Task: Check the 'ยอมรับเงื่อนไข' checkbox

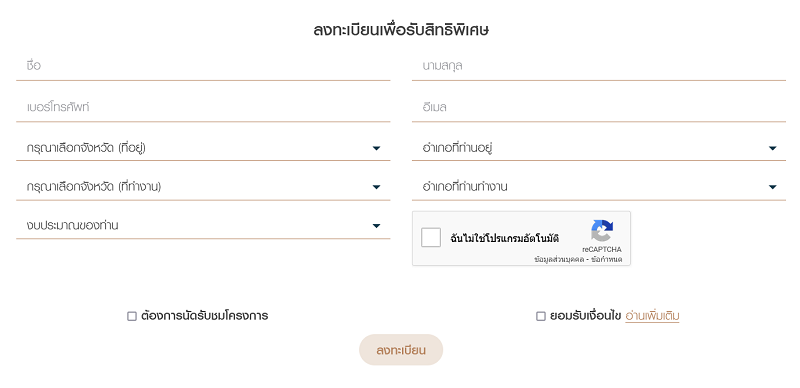Action: [541, 316]
